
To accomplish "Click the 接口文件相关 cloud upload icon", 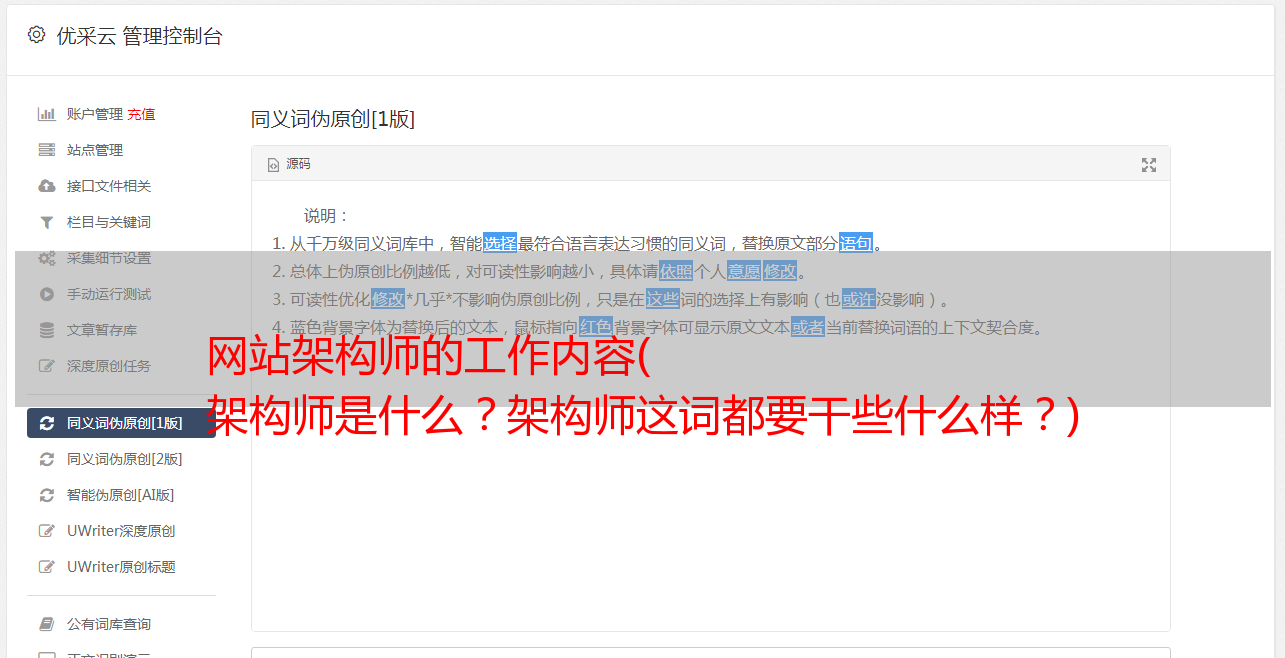I will 46,186.
